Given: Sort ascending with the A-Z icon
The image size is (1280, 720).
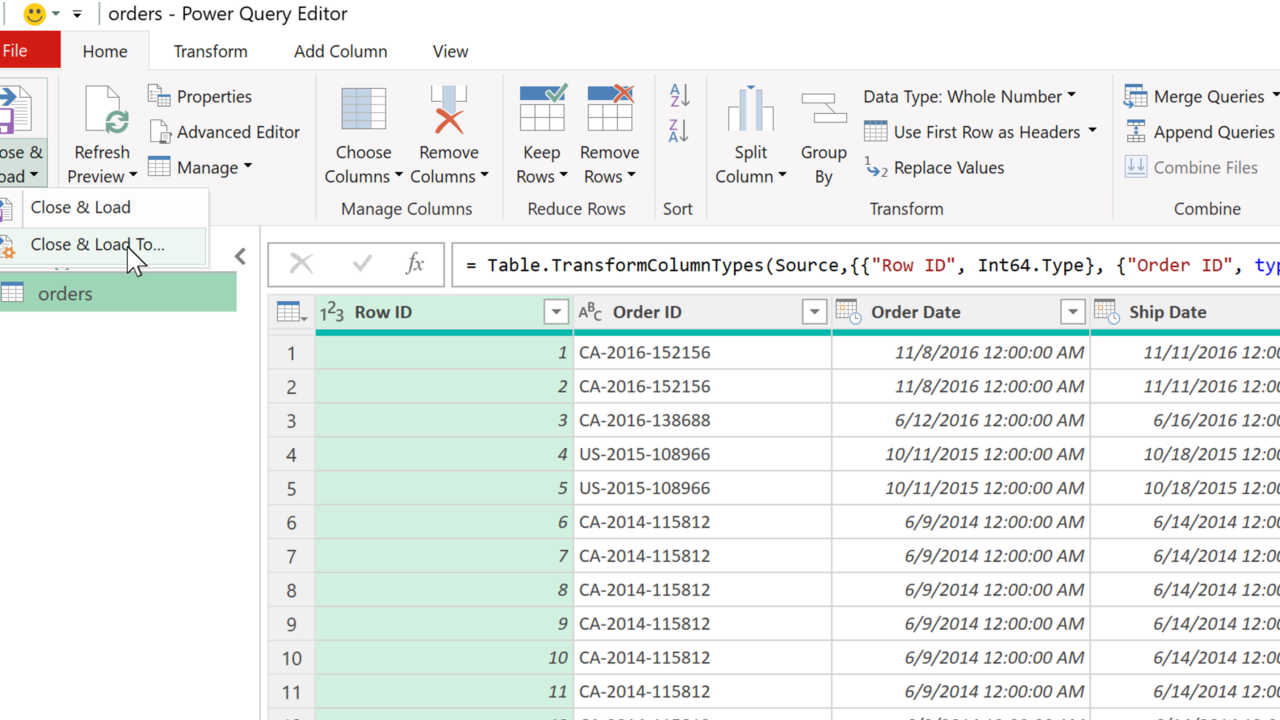Looking at the screenshot, I should [679, 96].
